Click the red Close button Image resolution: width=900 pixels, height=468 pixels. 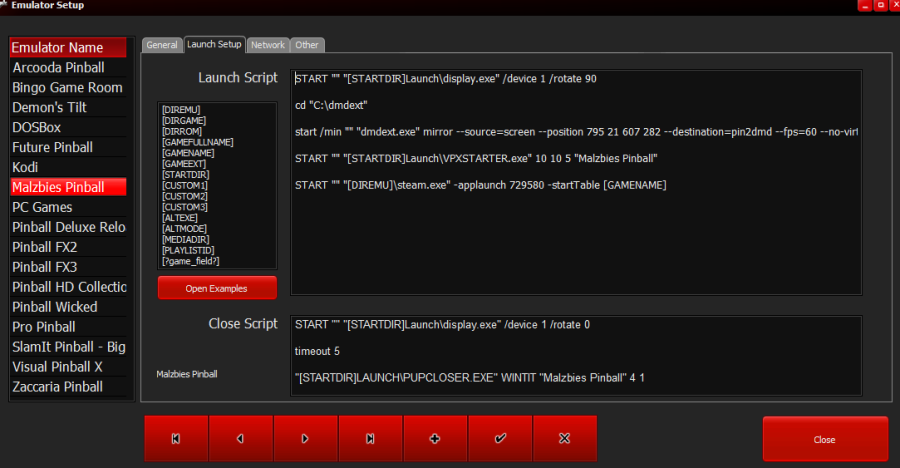click(824, 439)
